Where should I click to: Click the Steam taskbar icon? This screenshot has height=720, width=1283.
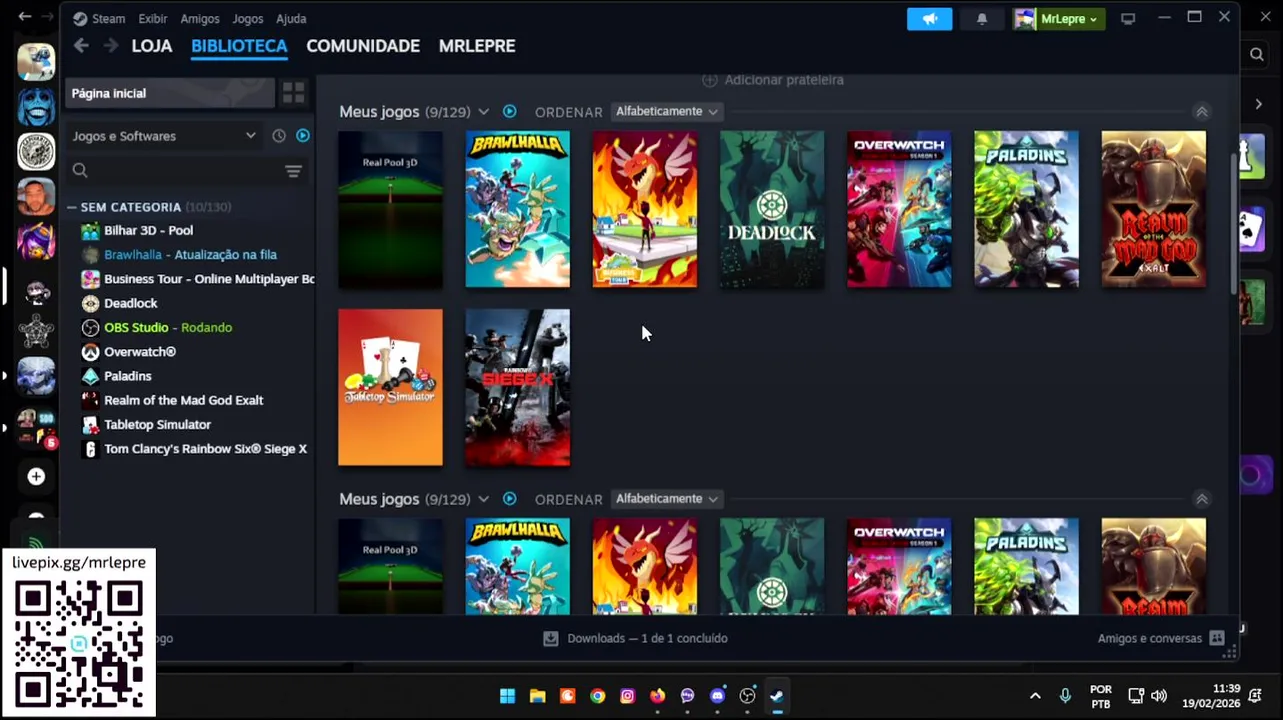777,696
